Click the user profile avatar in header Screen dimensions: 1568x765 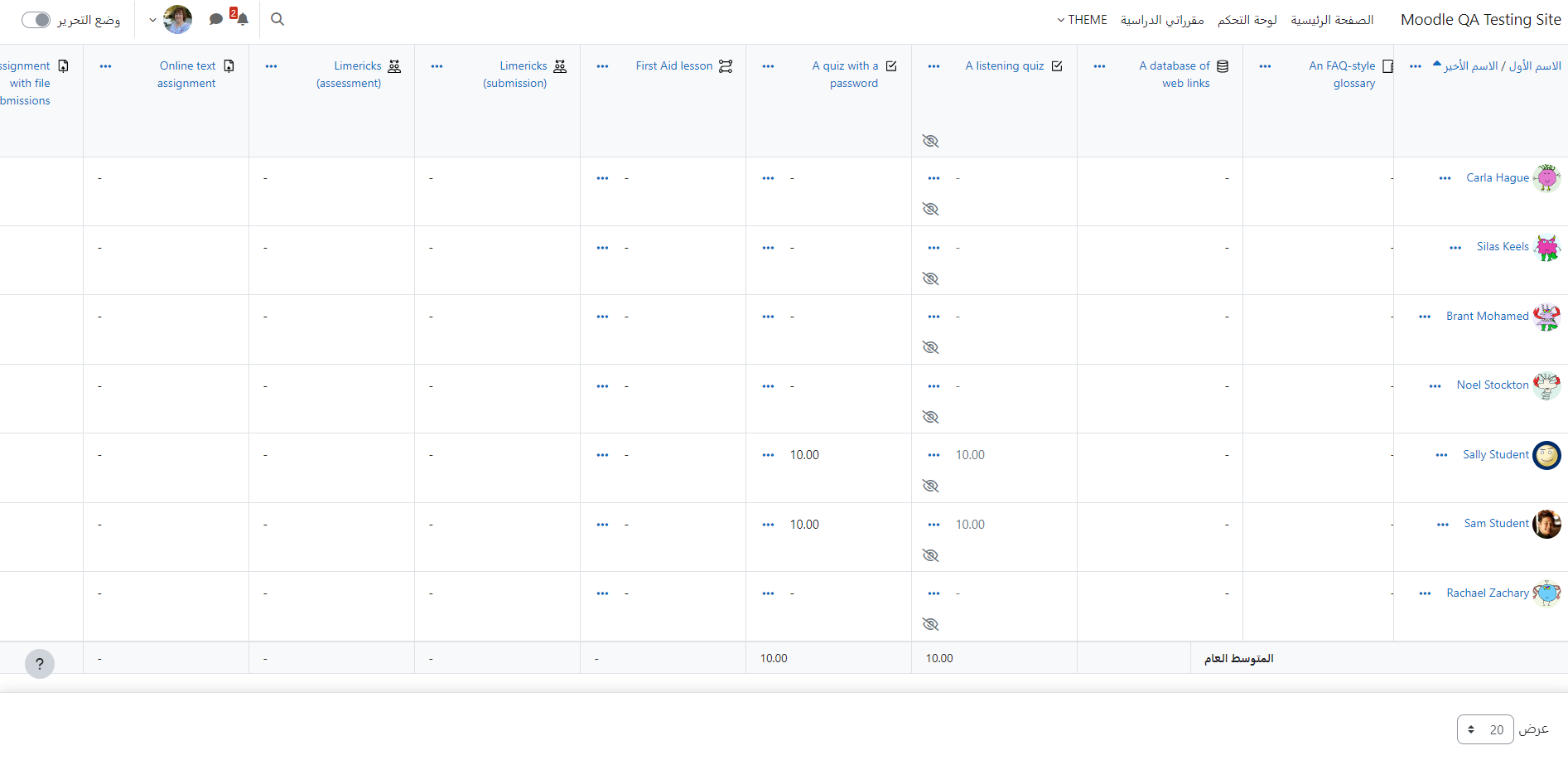[x=177, y=19]
